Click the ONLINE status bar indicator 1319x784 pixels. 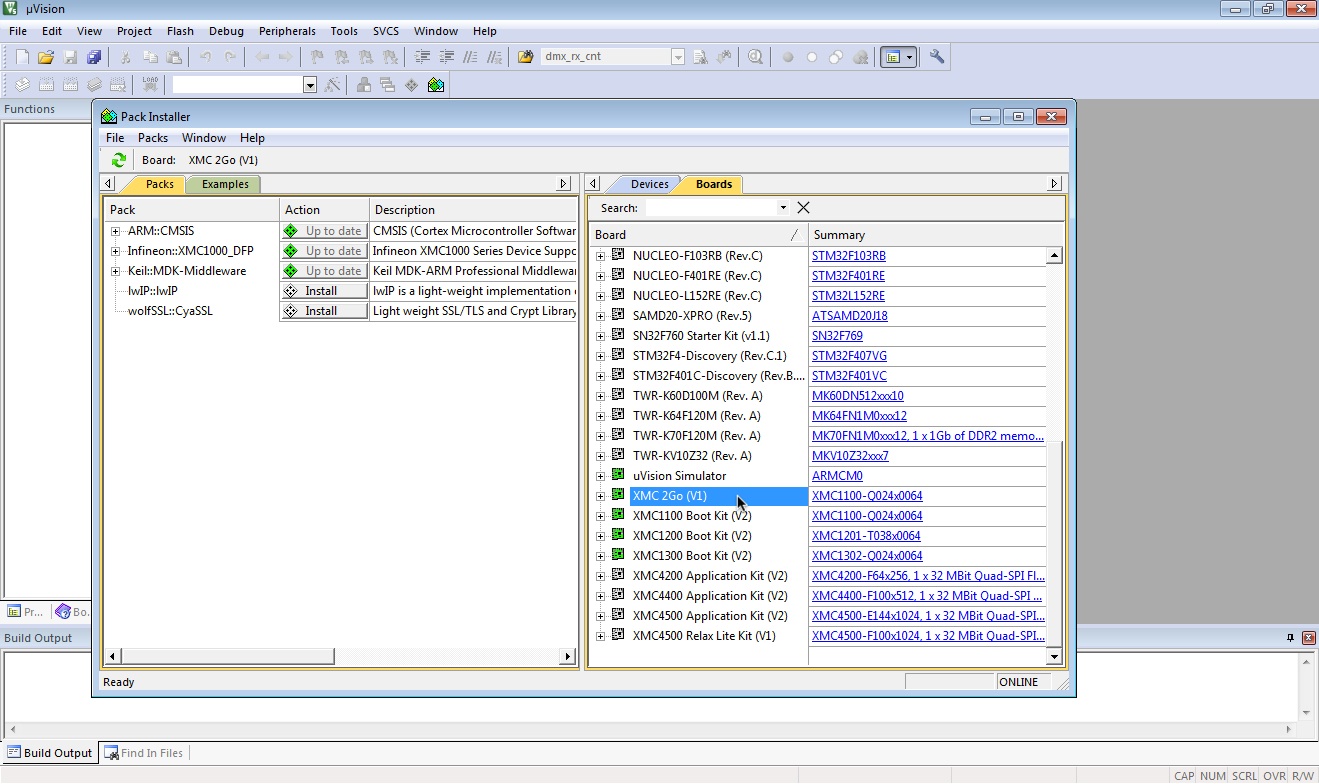tap(1018, 682)
